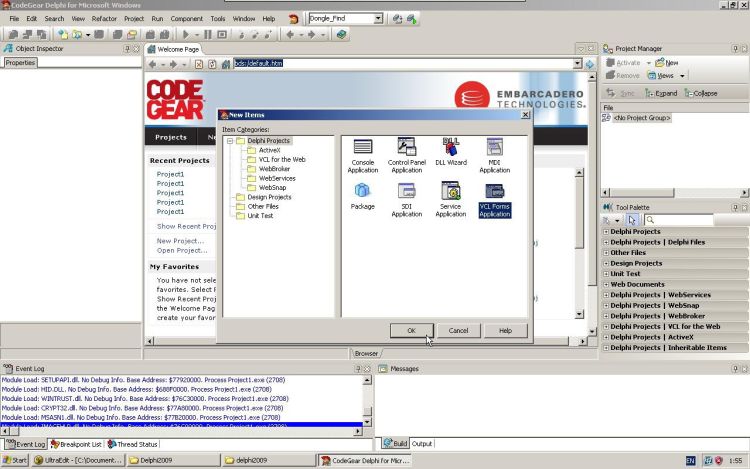
Task: Click the Pause toolbar icon
Action: (208, 34)
